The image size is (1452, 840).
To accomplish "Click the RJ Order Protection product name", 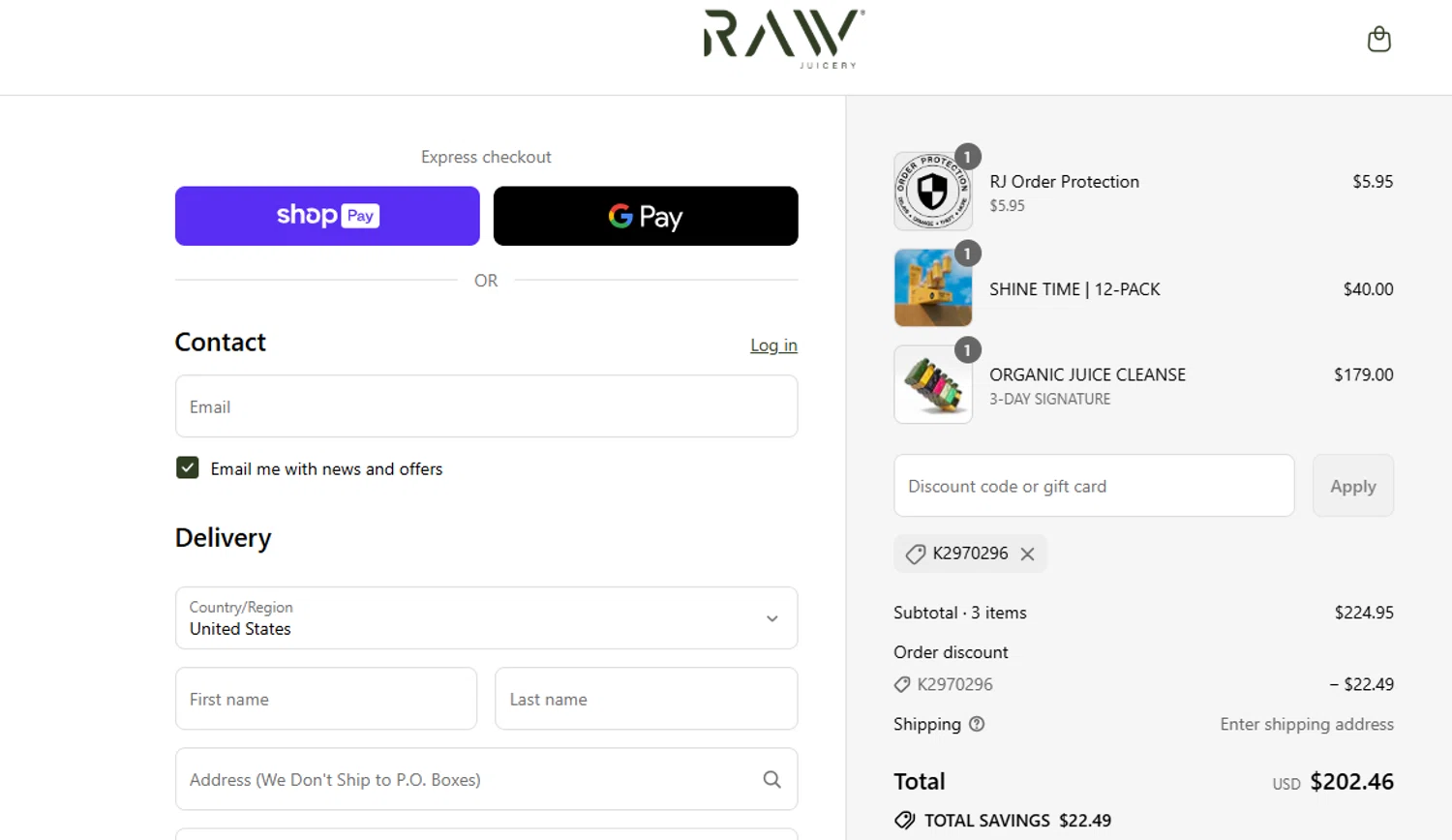I will 1064,182.
